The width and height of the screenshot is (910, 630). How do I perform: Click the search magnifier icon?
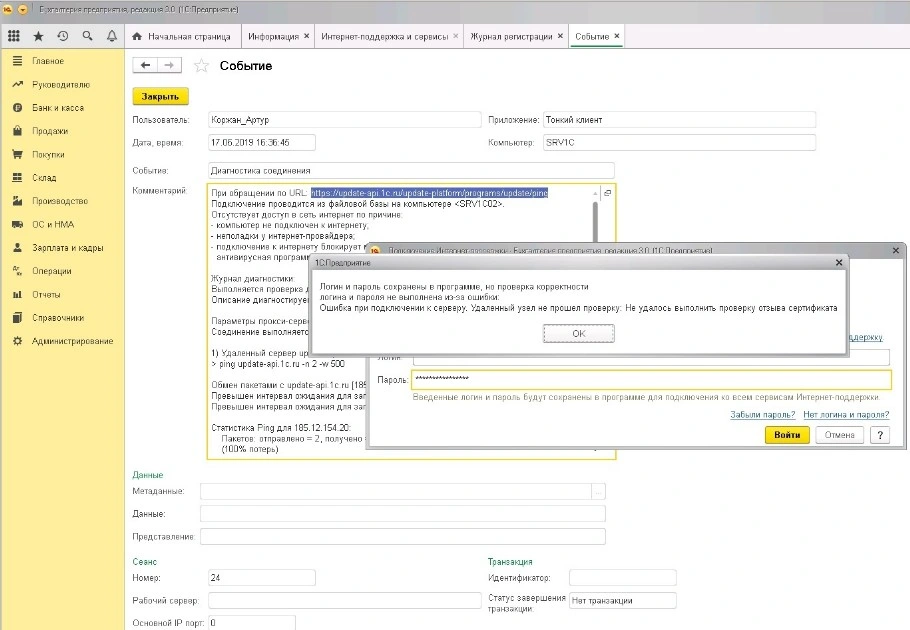[87, 36]
